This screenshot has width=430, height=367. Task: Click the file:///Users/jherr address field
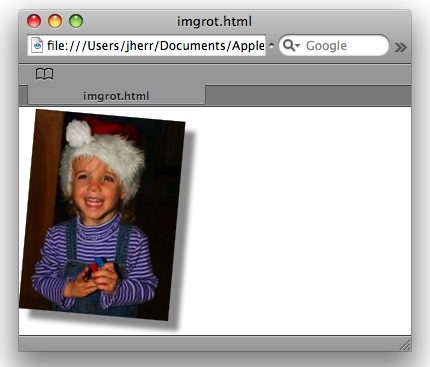click(x=147, y=45)
